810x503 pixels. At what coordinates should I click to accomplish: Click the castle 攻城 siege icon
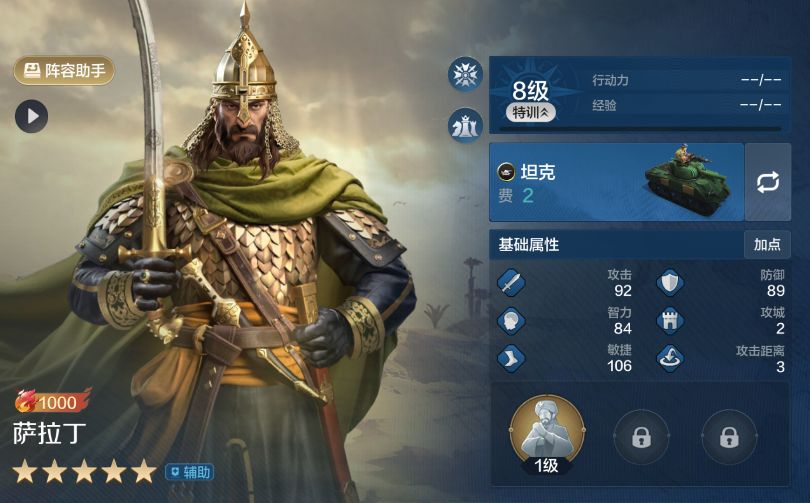(x=670, y=320)
